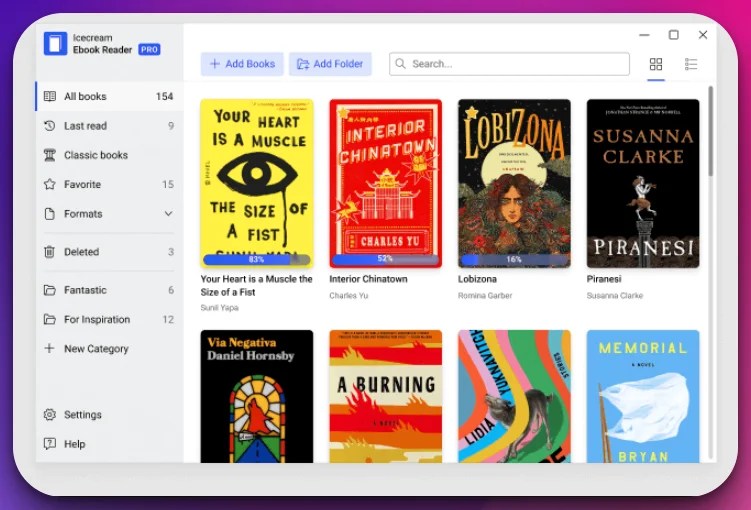Image resolution: width=751 pixels, height=510 pixels.
Task: Open the Fantastic category folder
Action: click(109, 290)
